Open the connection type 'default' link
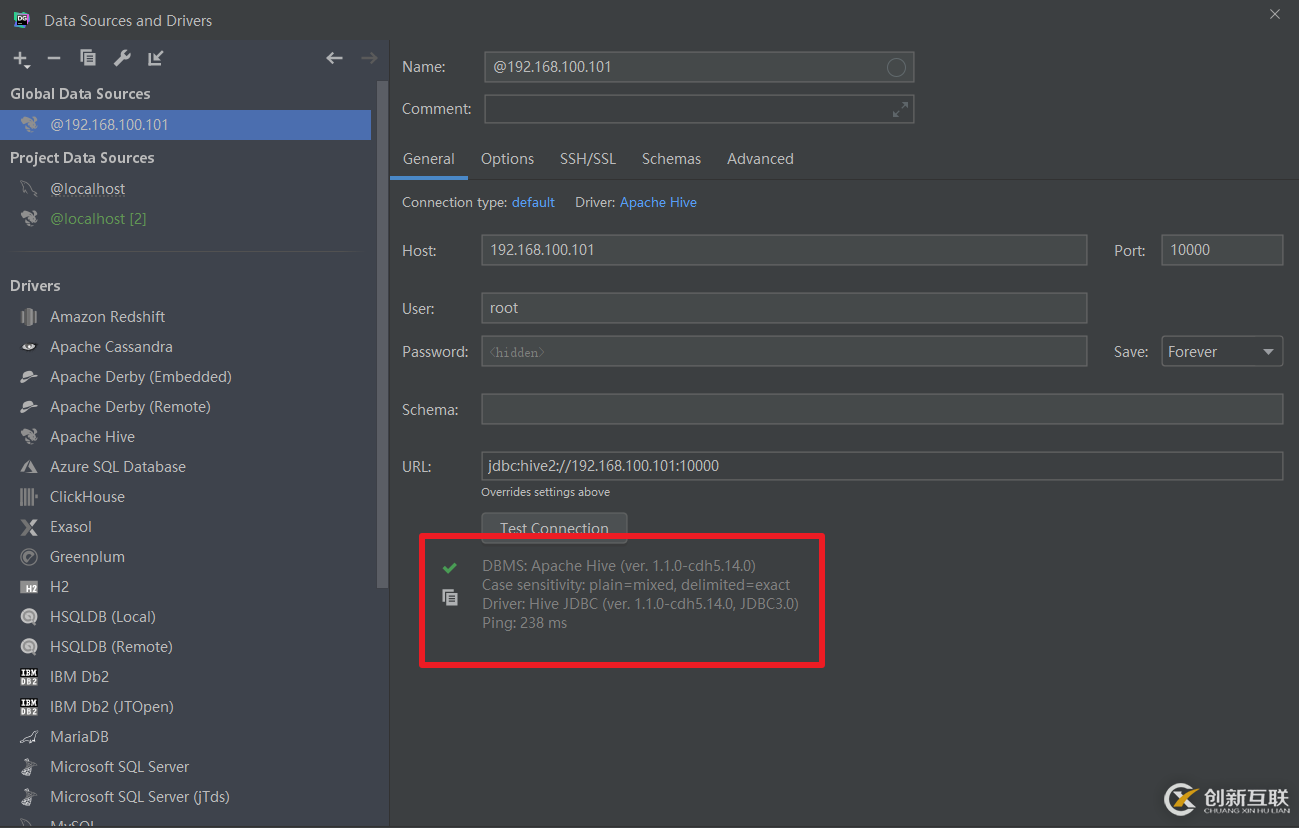 [533, 202]
